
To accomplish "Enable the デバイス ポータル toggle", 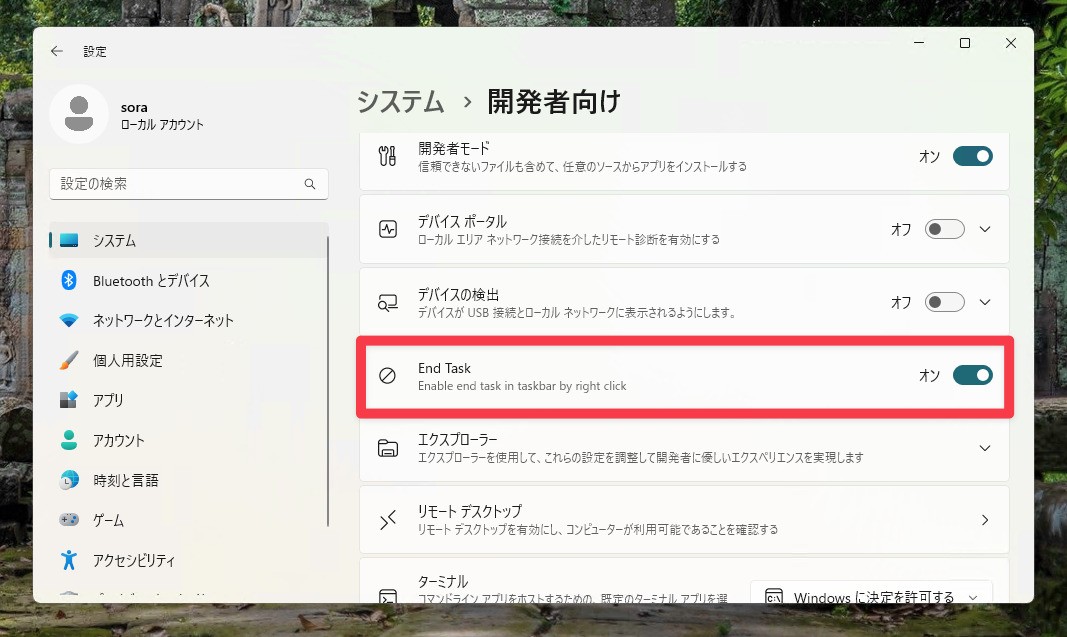I will 945,229.
